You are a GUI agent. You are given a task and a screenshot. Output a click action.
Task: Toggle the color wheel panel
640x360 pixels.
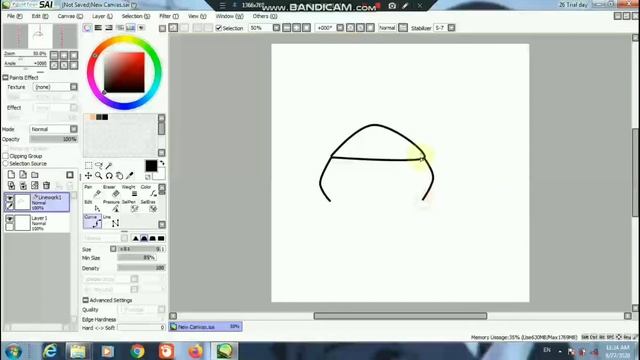point(87,28)
